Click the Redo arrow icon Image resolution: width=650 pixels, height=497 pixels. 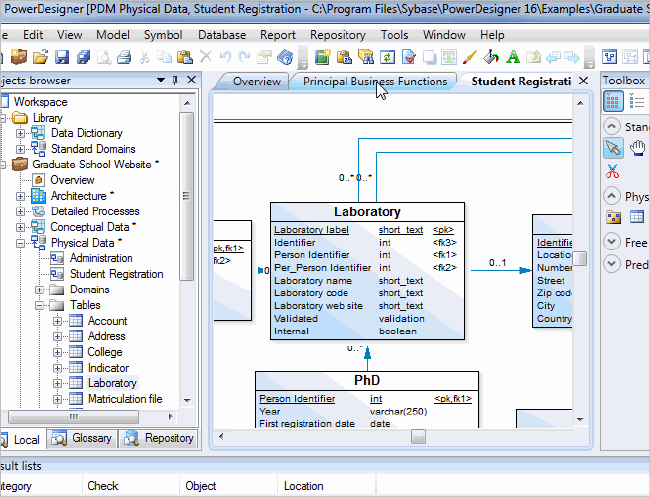(245, 56)
